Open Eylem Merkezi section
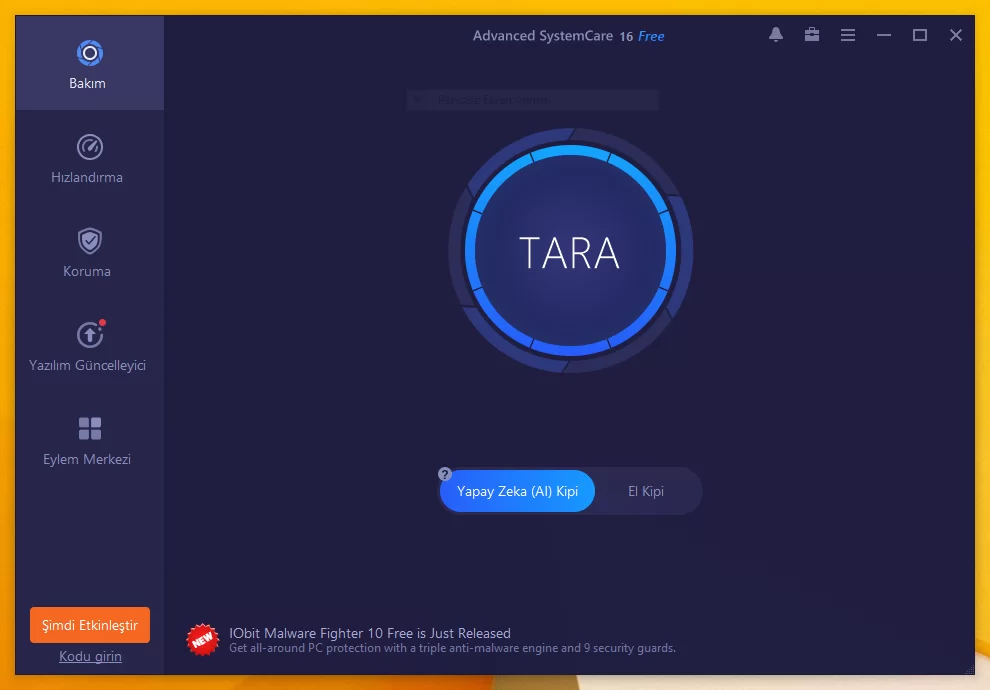Image resolution: width=990 pixels, height=690 pixels. pos(89,440)
